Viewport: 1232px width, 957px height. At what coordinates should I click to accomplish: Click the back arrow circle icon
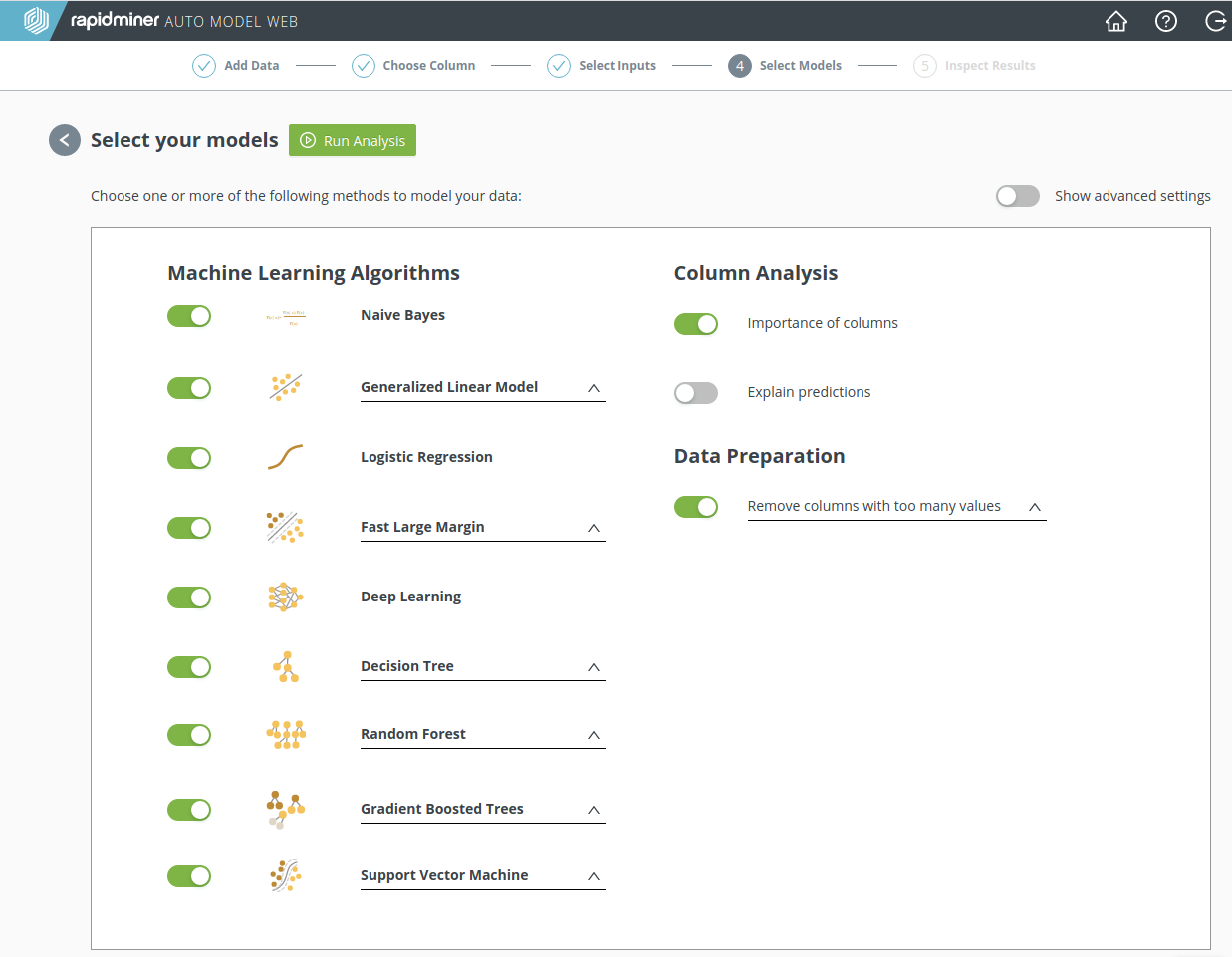click(65, 140)
